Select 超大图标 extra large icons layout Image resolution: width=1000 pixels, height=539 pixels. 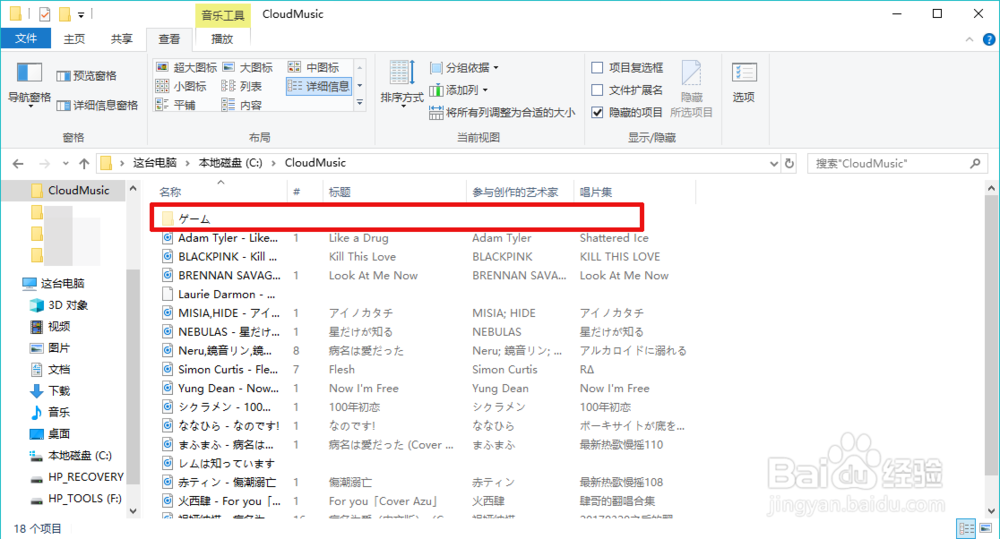187,68
